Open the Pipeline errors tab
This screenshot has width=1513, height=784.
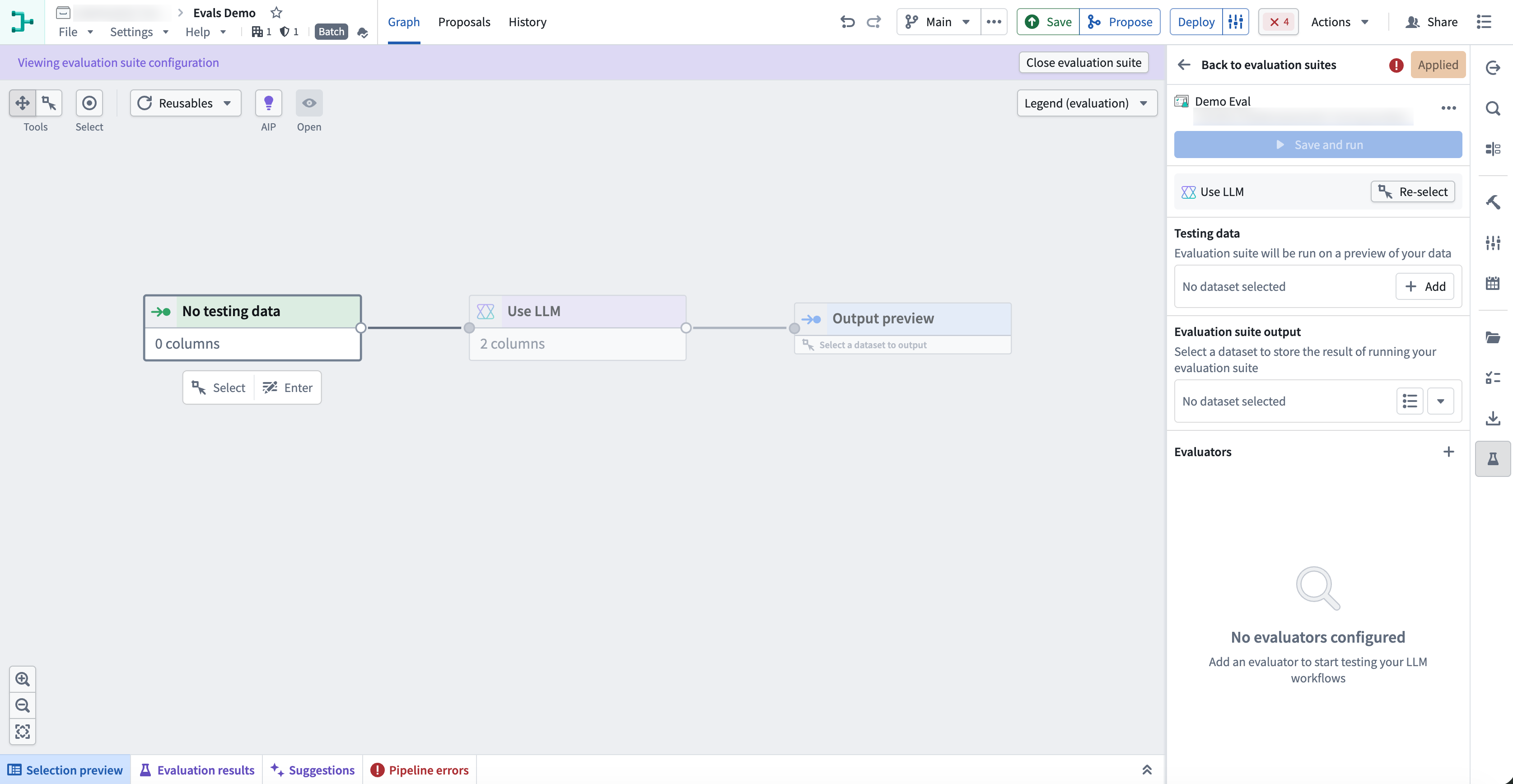[x=420, y=769]
